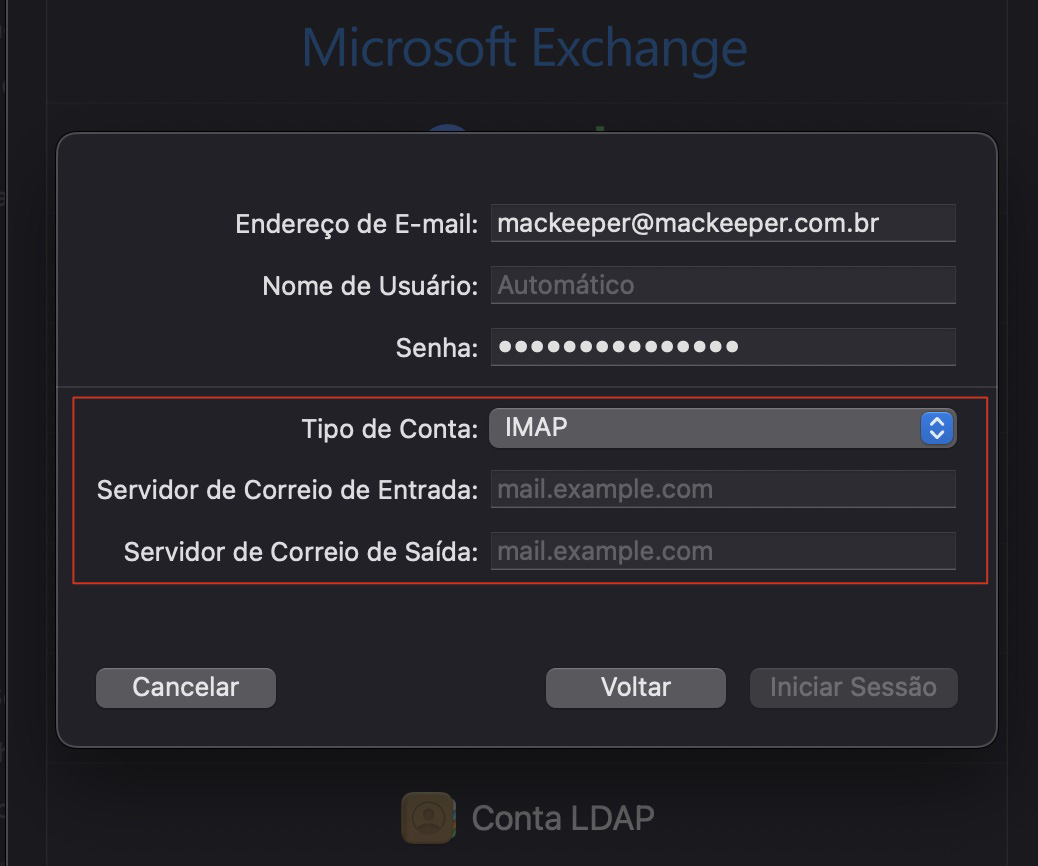Click the blue stepper arrows on IMAP dropdown

937,427
